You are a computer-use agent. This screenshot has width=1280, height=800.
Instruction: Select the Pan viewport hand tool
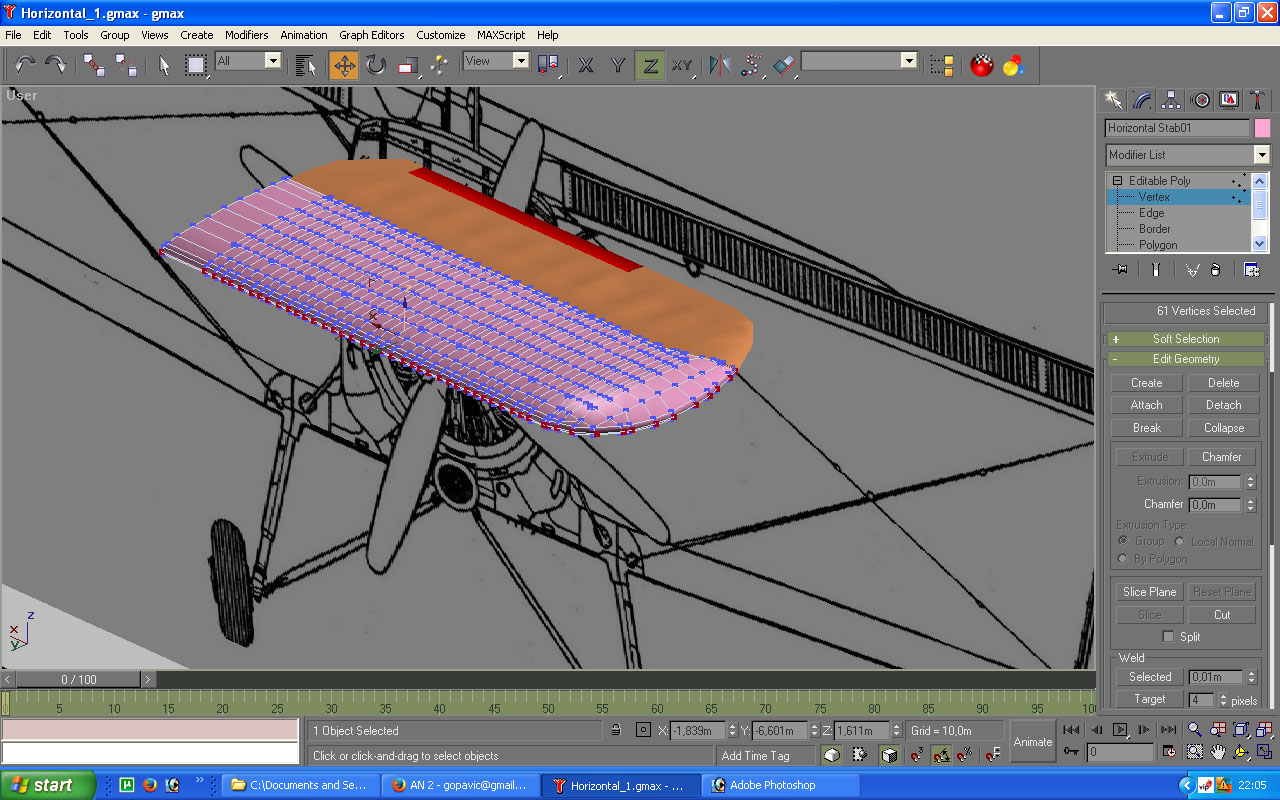[1218, 751]
